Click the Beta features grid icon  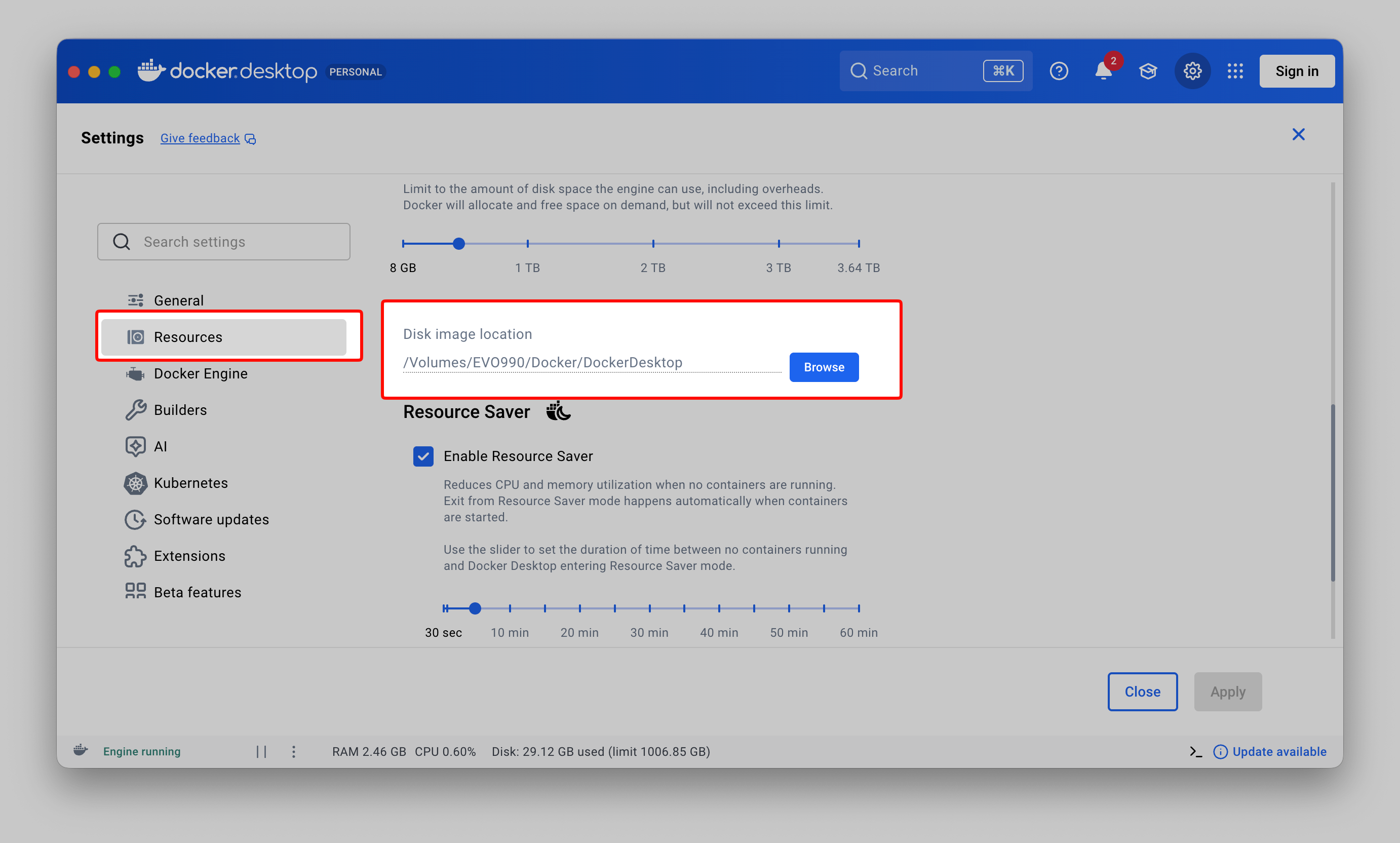pyautogui.click(x=135, y=591)
